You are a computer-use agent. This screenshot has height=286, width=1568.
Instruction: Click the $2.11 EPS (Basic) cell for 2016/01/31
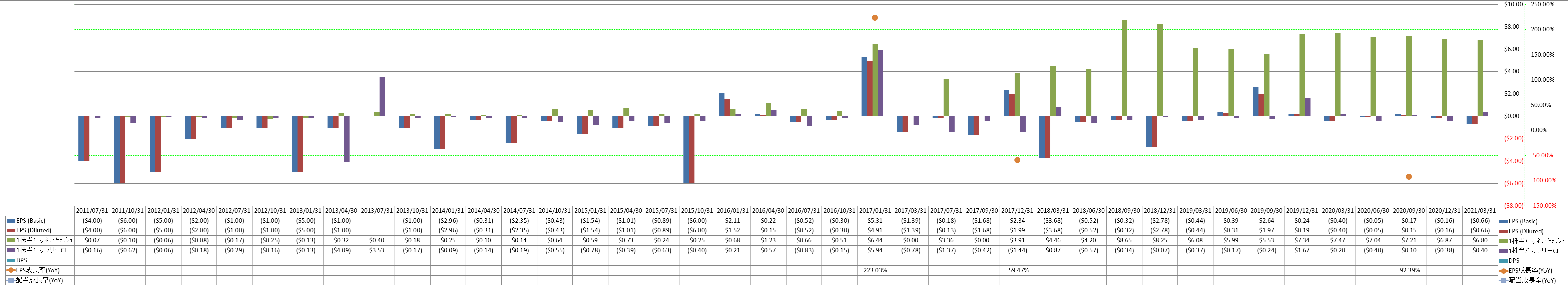733,221
